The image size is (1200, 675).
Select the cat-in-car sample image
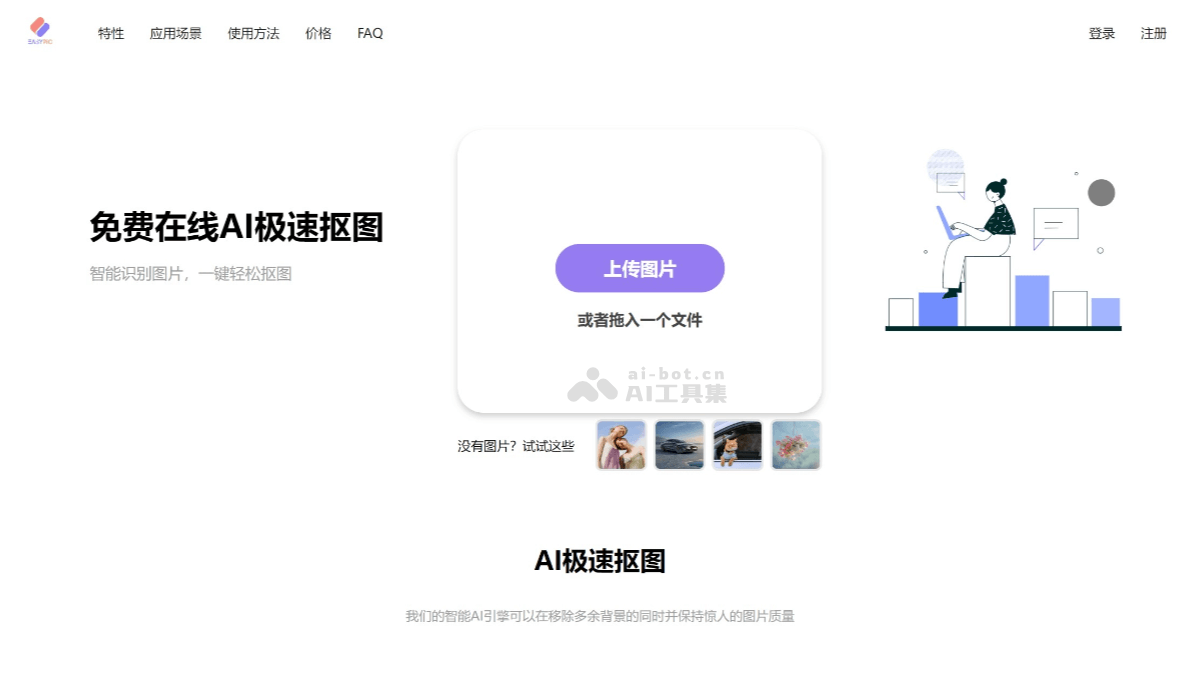pyautogui.click(x=737, y=444)
